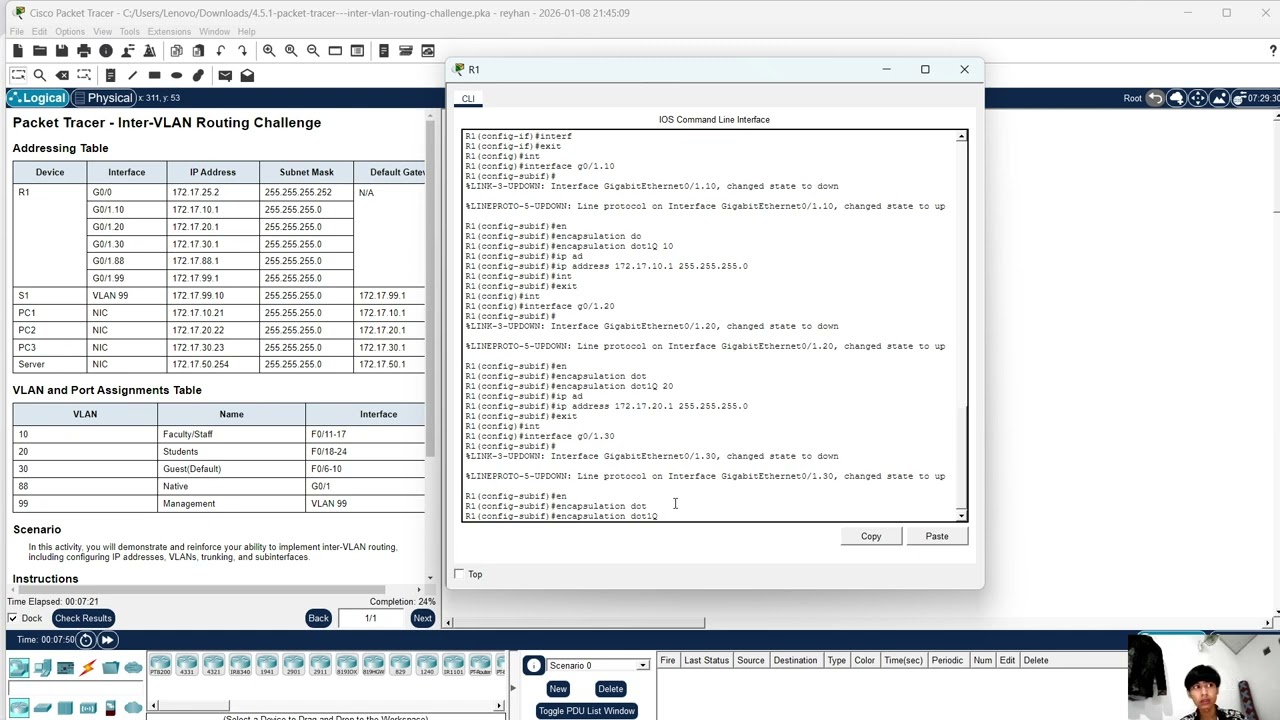
Task: Open the Tools menu
Action: click(x=130, y=32)
